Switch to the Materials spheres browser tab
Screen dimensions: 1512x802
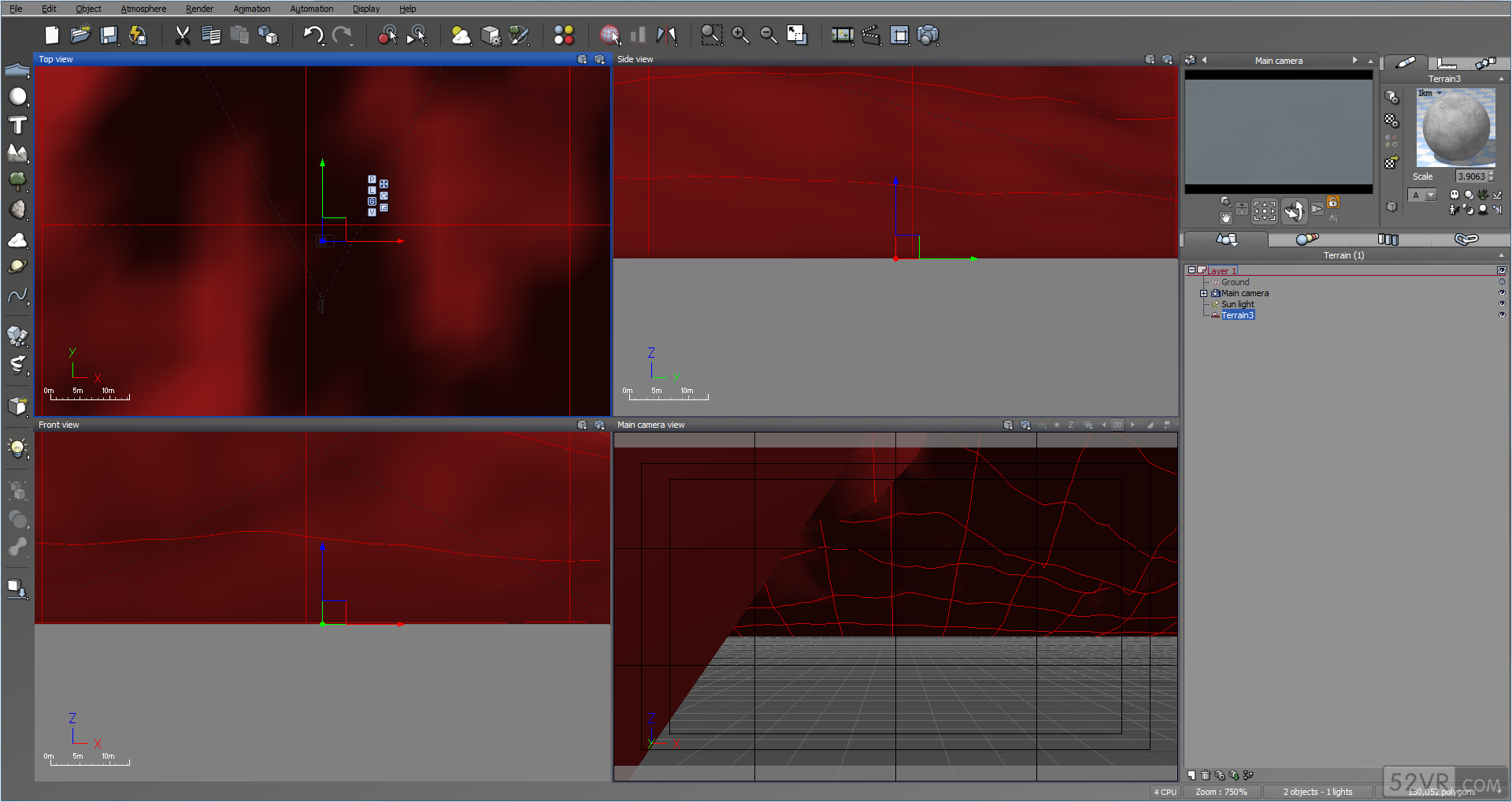pyautogui.click(x=1307, y=239)
